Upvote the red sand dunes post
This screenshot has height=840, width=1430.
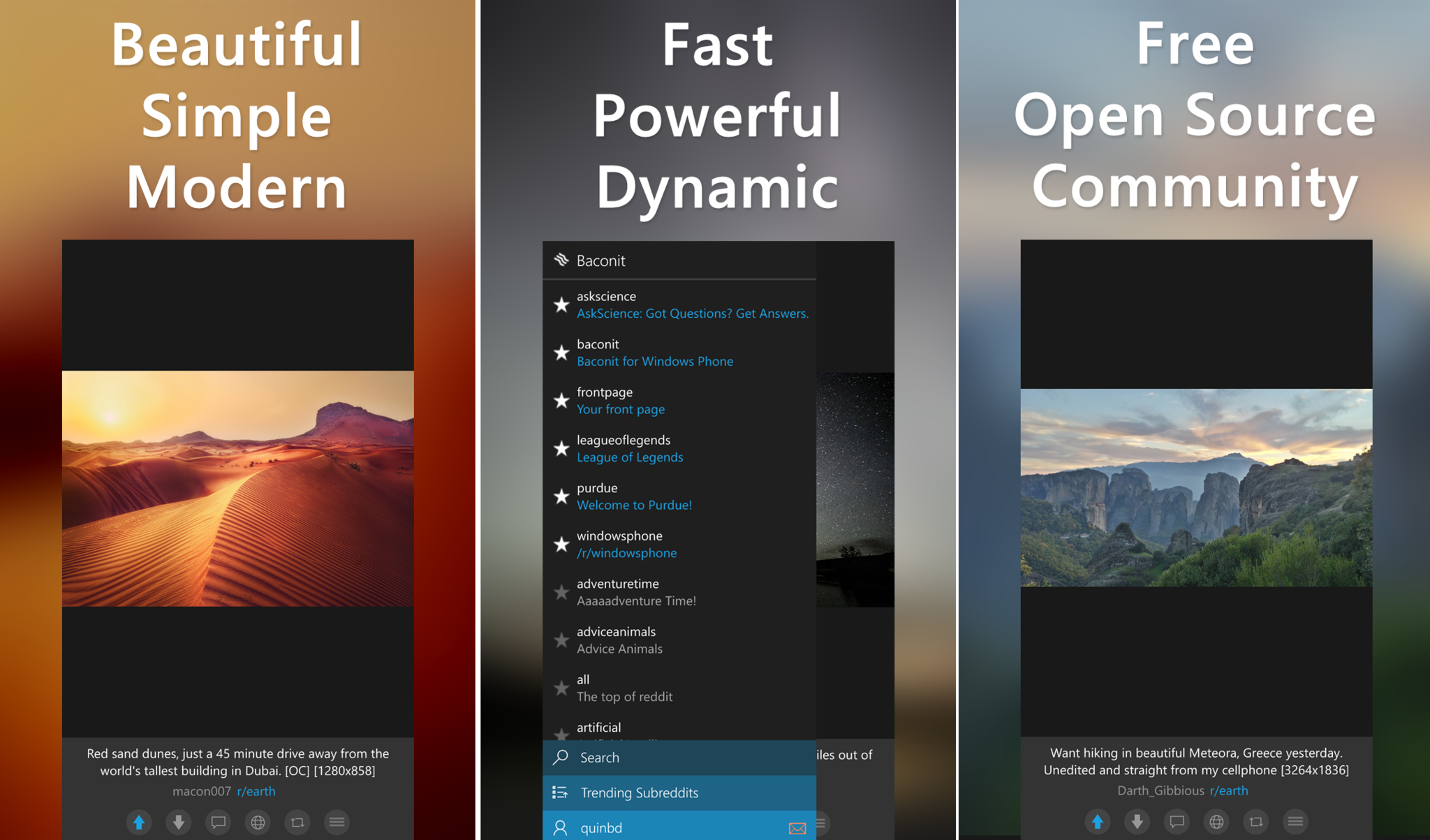click(x=139, y=822)
